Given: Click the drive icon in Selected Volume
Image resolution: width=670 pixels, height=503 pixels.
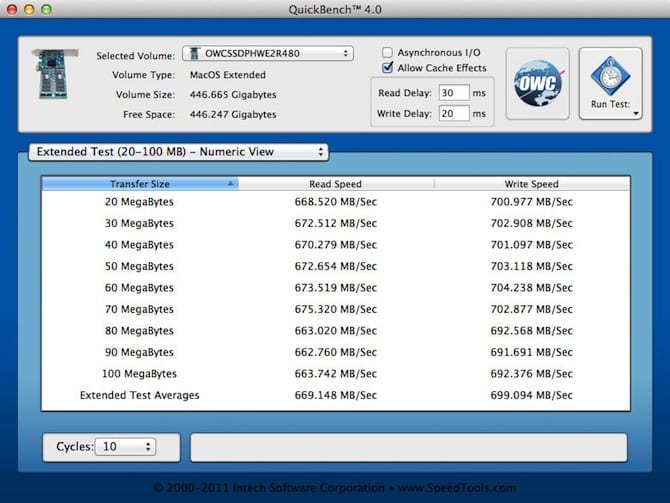Looking at the screenshot, I should [194, 54].
